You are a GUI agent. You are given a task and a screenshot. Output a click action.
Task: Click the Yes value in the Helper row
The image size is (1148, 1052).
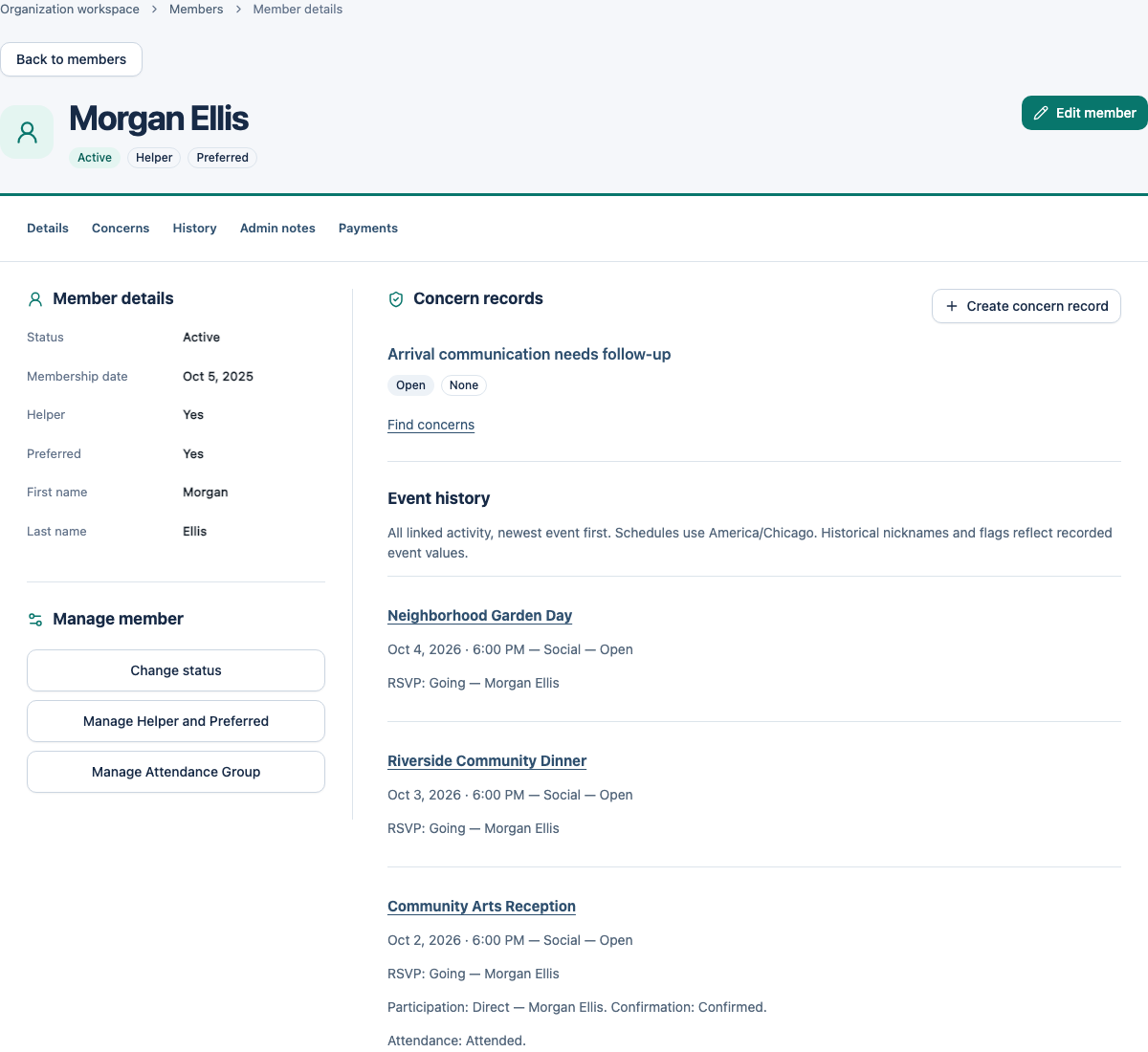[193, 415]
